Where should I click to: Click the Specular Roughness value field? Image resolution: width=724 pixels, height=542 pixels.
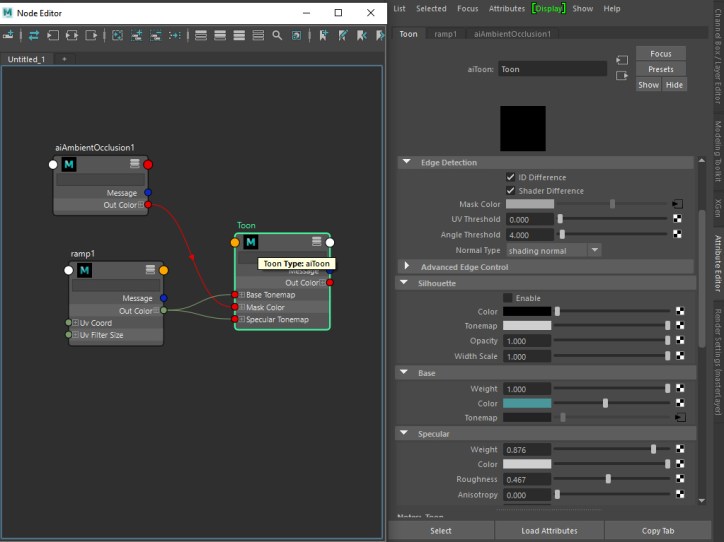coord(526,479)
